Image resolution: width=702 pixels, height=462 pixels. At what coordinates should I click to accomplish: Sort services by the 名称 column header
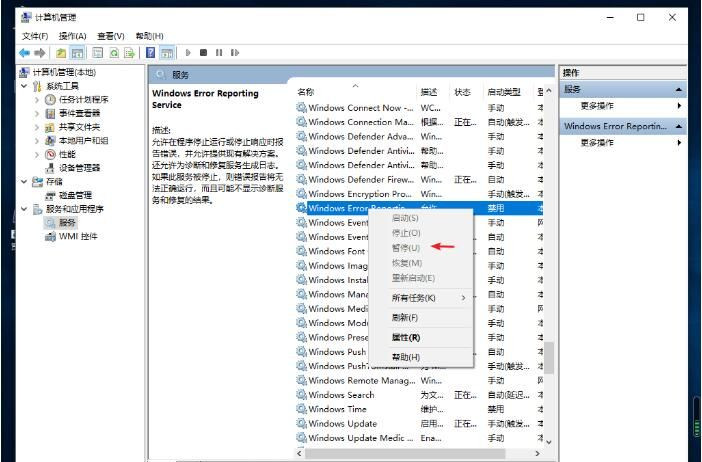[x=306, y=92]
